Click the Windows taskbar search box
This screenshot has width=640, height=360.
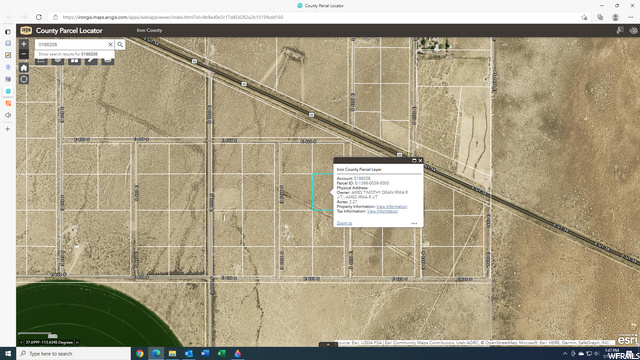click(x=73, y=353)
